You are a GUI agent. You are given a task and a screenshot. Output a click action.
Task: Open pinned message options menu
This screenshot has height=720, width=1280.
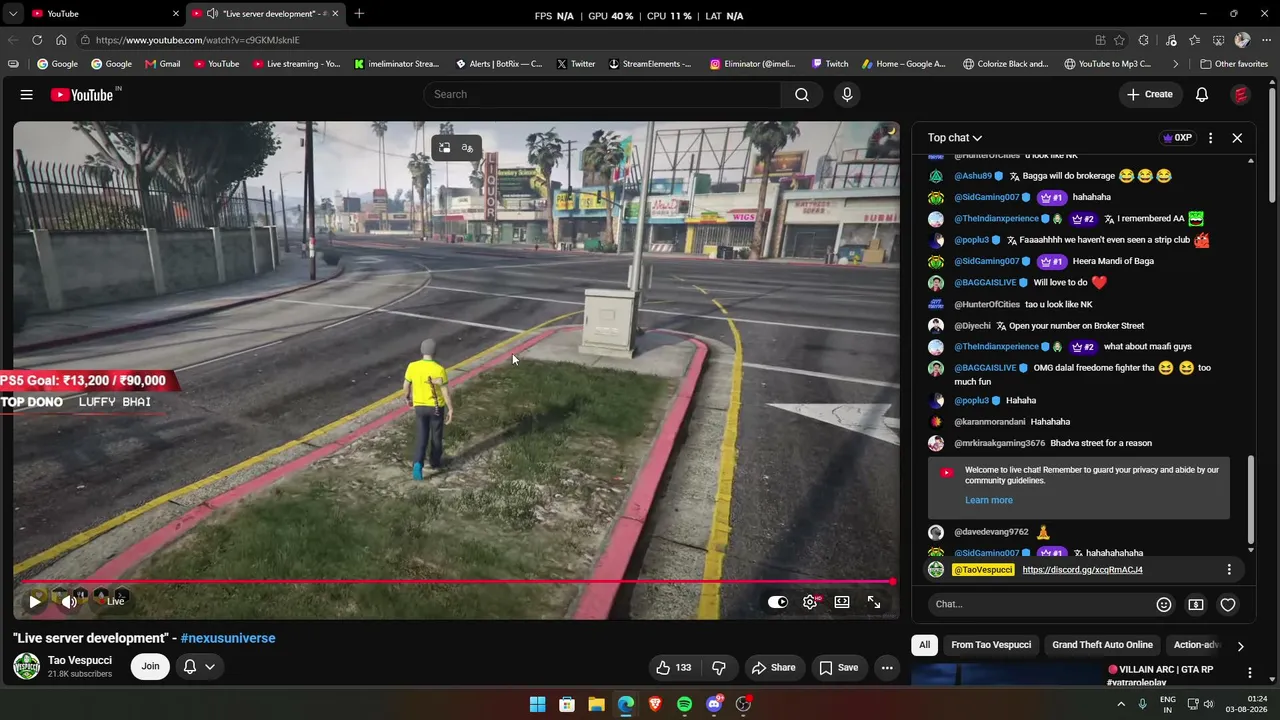point(1229,570)
